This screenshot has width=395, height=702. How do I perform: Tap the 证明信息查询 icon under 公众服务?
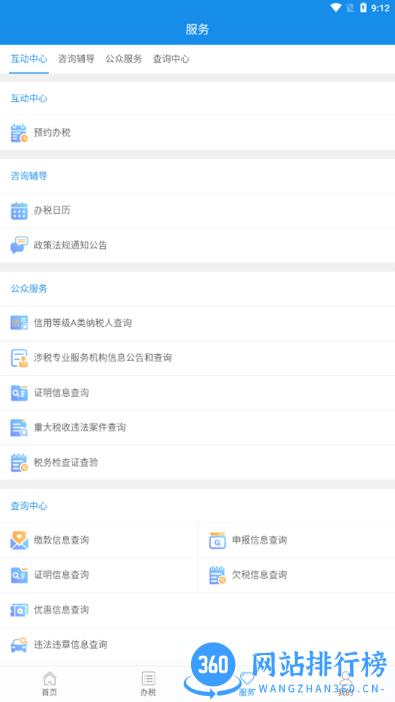point(19,393)
